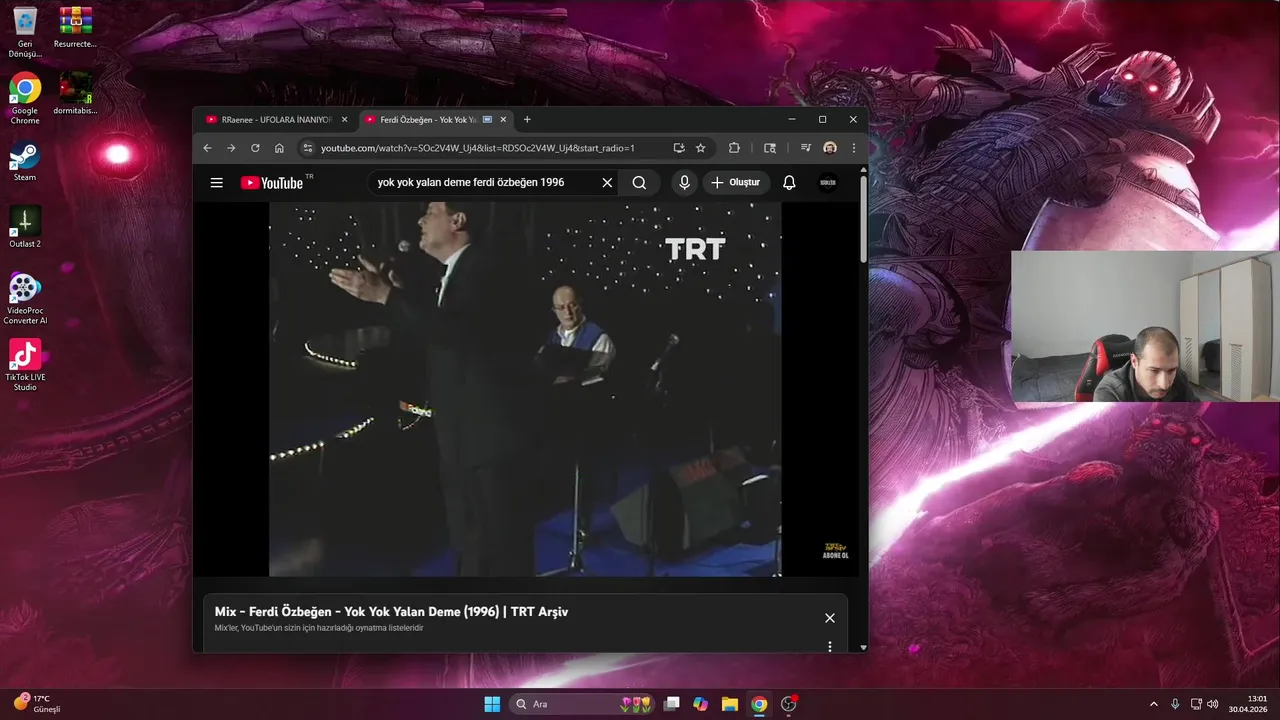Open the tab search icon in Chrome toolbar
This screenshot has width=1280, height=720.
(770, 148)
